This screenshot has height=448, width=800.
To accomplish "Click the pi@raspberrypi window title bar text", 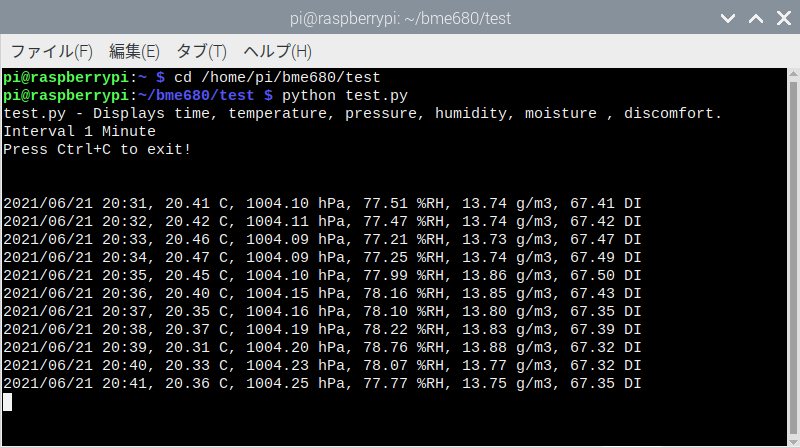I will coord(399,18).
